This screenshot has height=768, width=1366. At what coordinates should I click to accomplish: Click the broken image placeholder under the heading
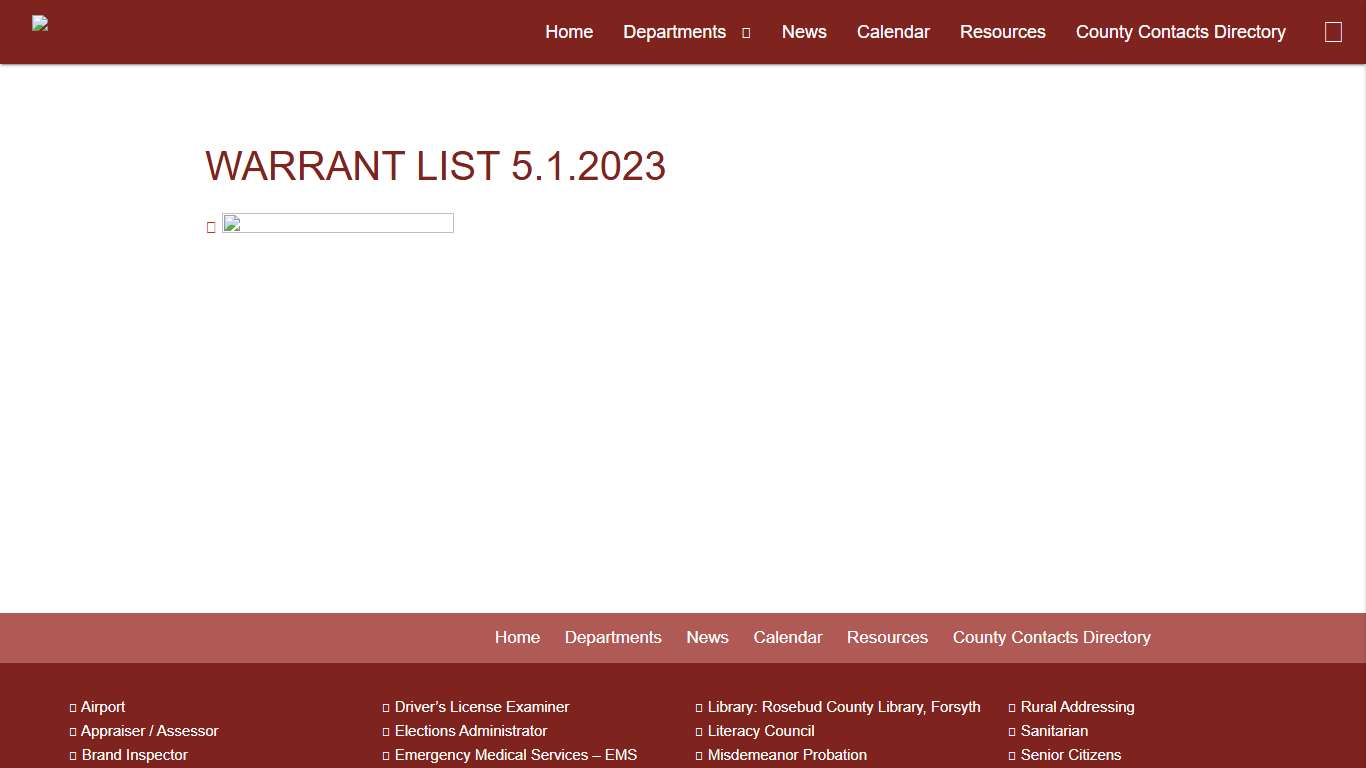(337, 222)
